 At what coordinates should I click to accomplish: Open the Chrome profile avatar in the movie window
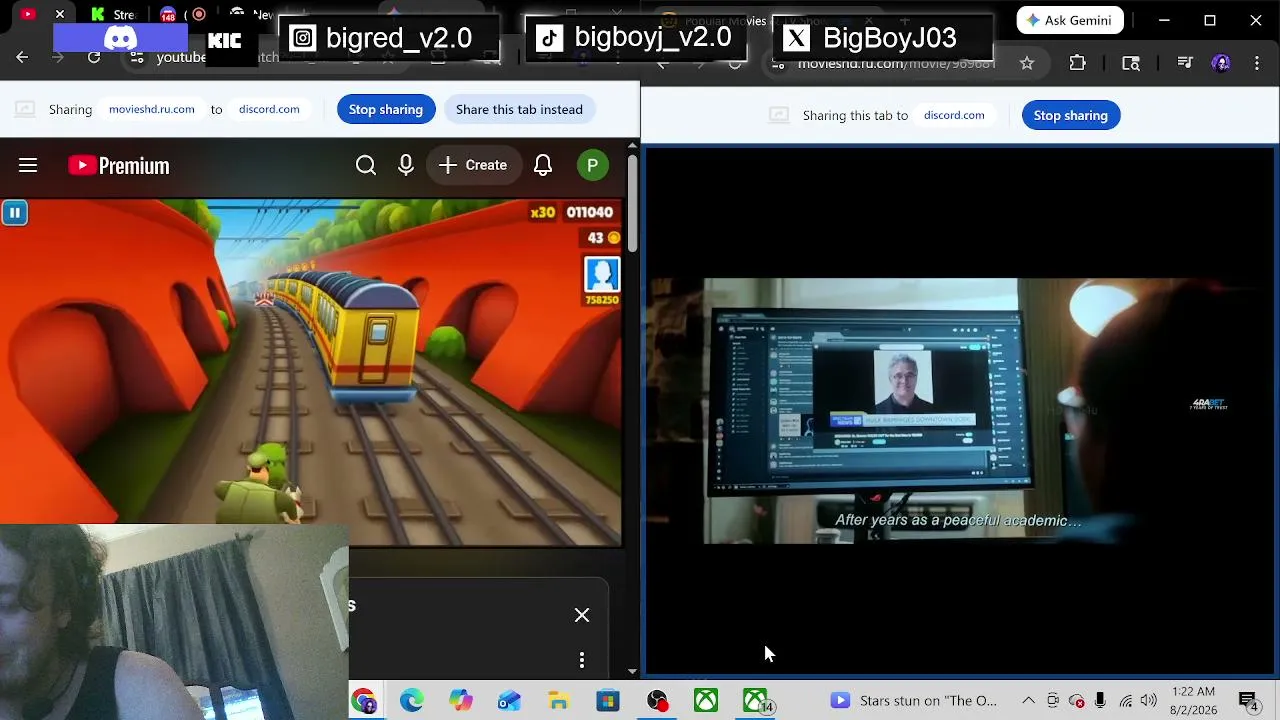pyautogui.click(x=1221, y=63)
